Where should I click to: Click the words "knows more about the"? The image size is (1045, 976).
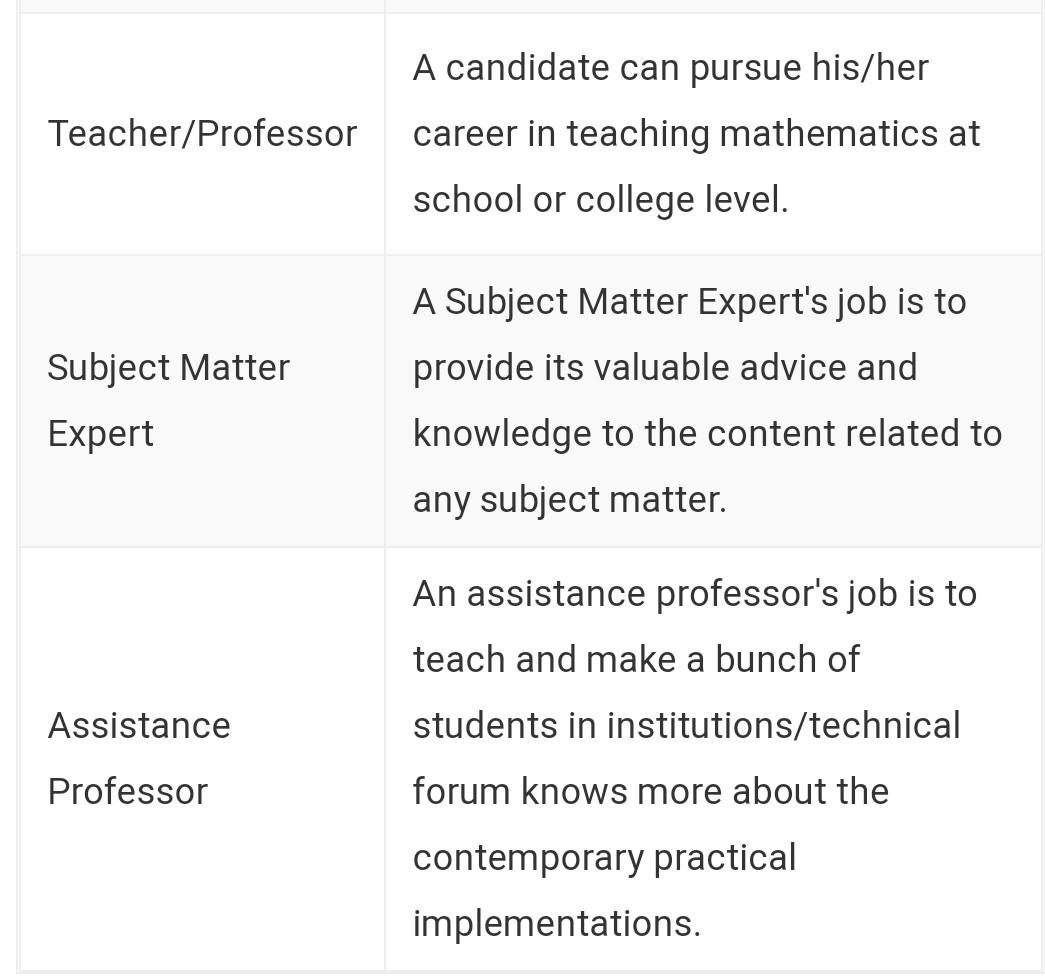click(x=704, y=792)
